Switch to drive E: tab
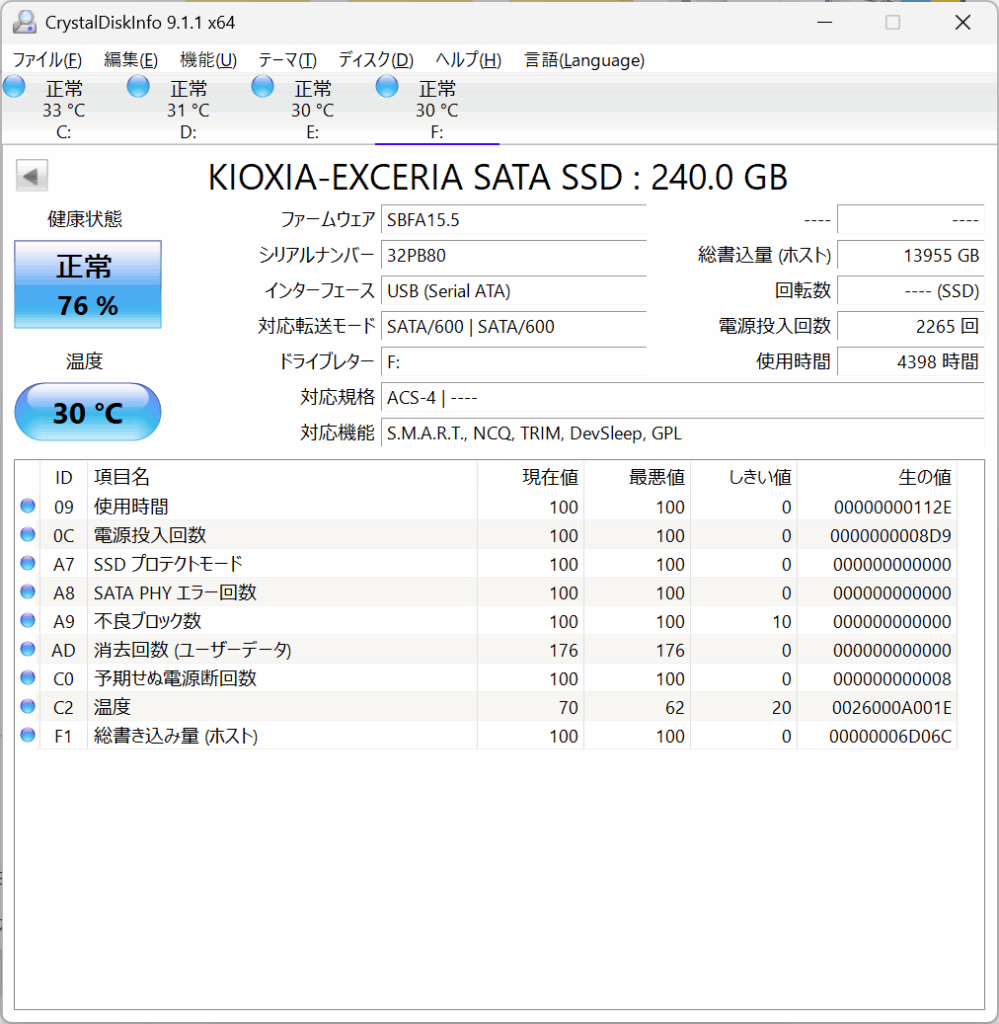Viewport: 999px width, 1024px height. (x=313, y=109)
